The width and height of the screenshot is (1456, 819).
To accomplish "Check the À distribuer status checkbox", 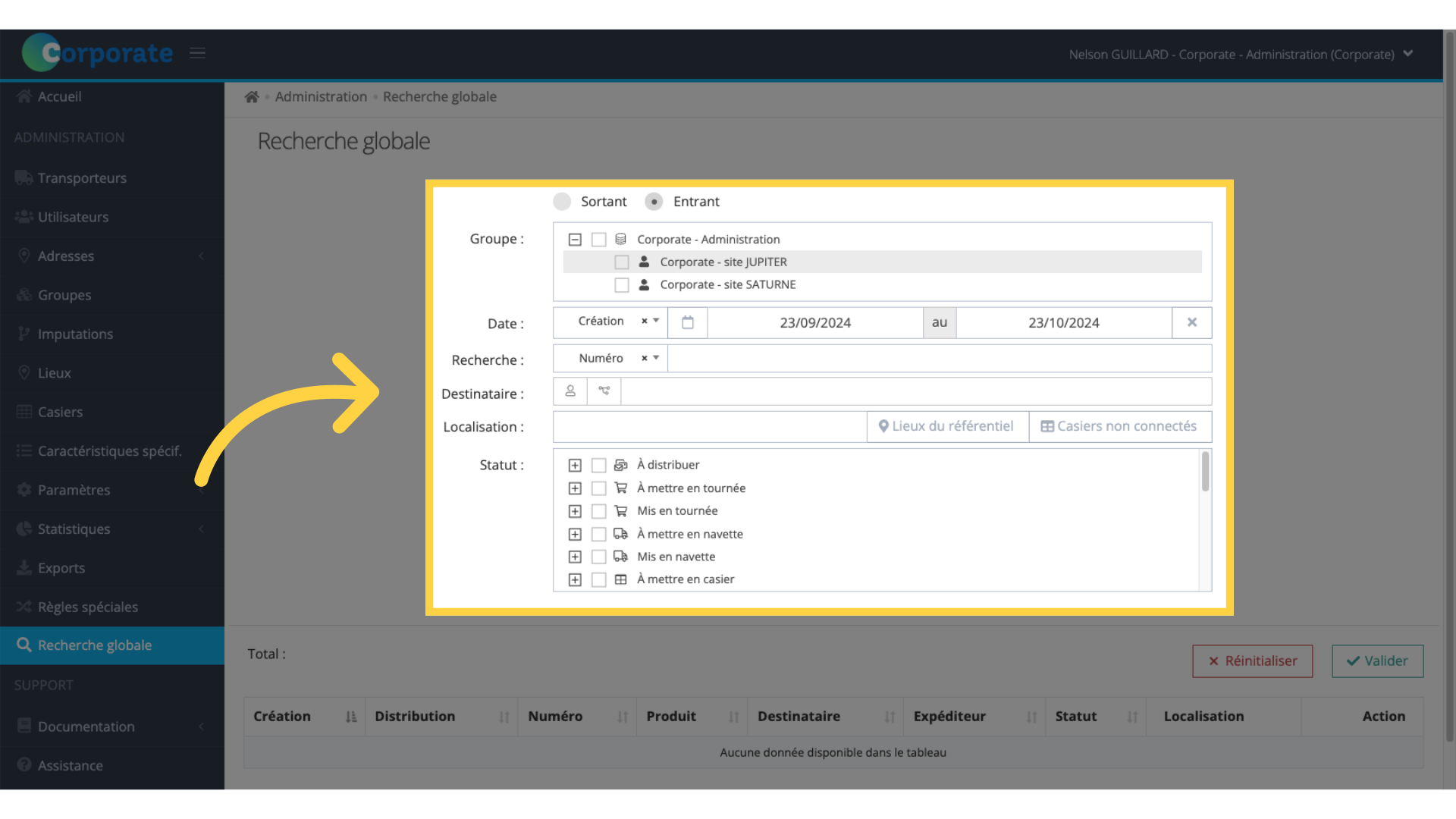I will [598, 466].
